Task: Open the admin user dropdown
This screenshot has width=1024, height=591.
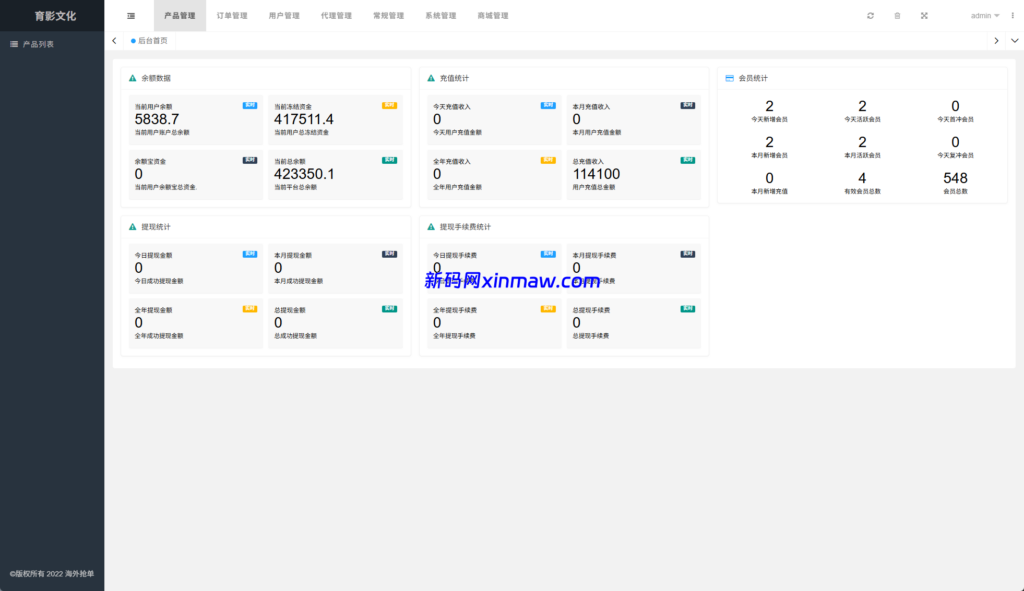Action: (985, 16)
